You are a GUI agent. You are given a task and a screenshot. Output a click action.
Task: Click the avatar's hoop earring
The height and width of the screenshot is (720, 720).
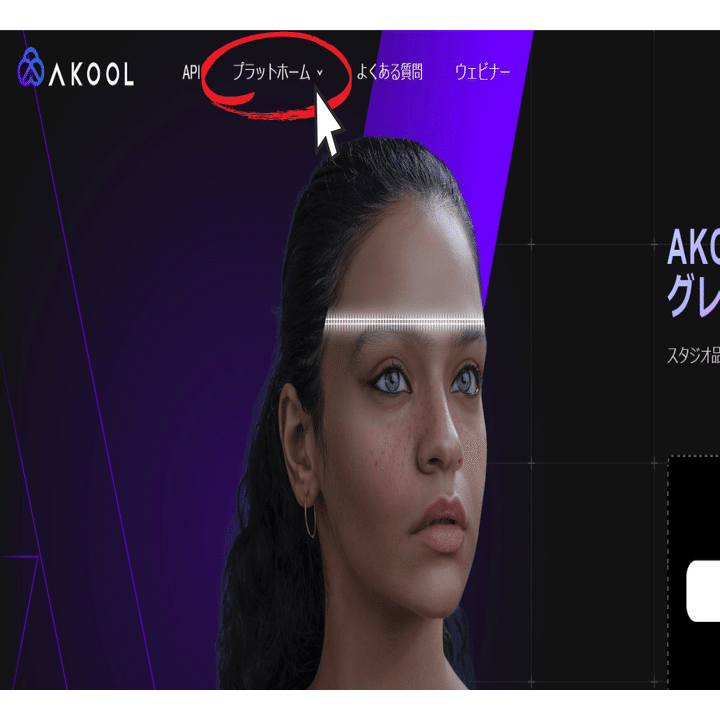(x=310, y=518)
